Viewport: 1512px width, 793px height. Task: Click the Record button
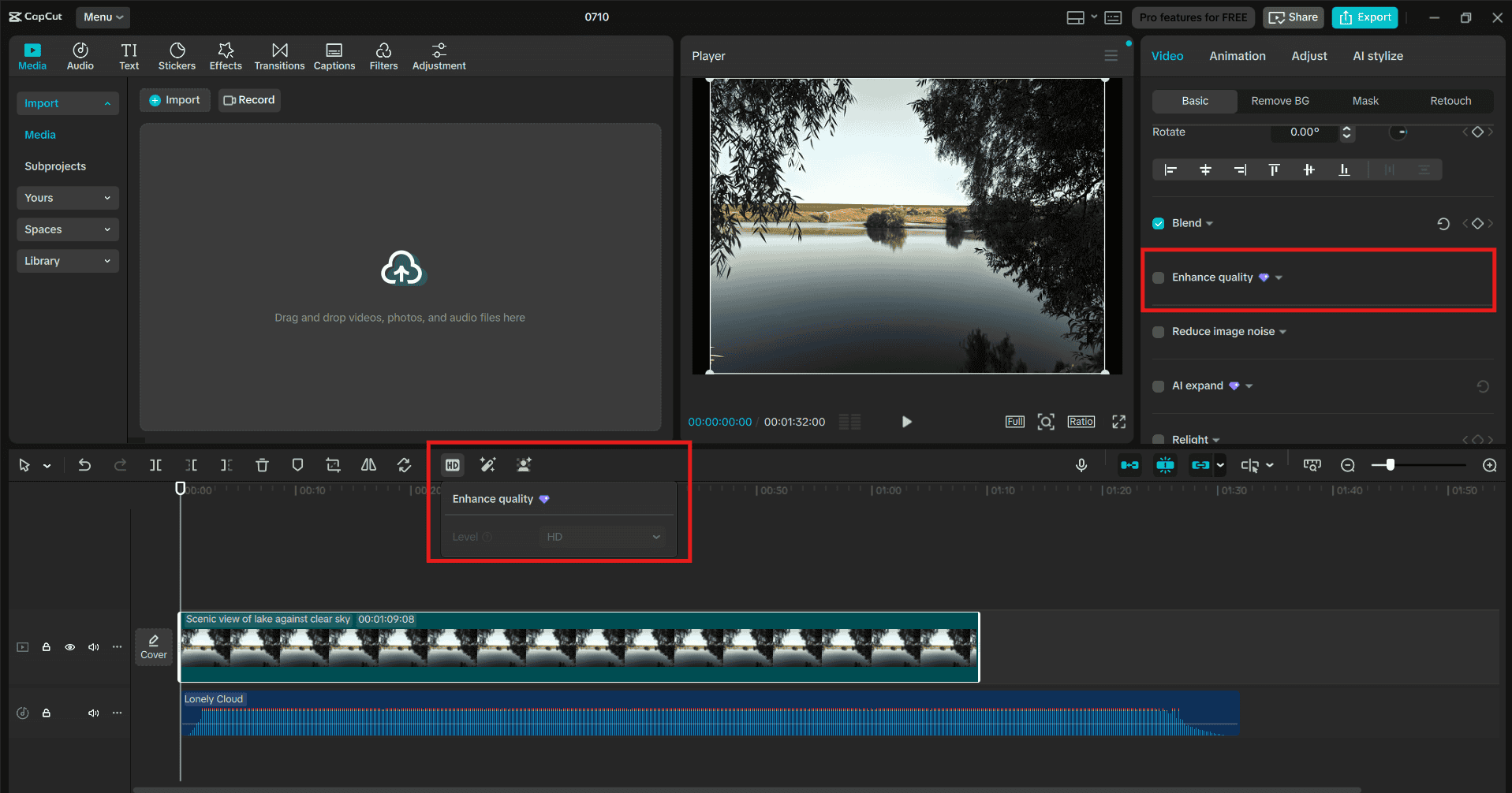(249, 100)
